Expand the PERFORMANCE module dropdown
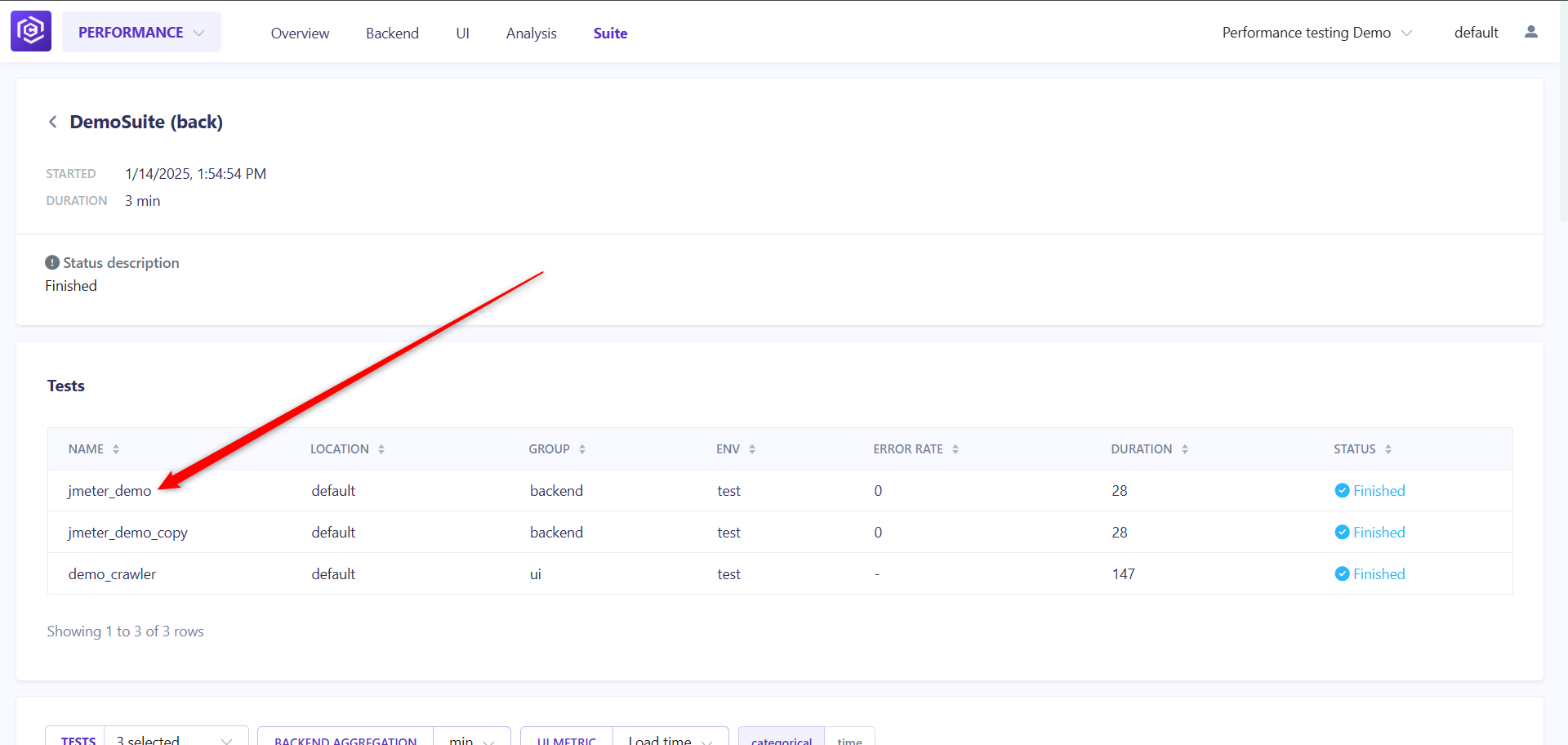 [141, 32]
